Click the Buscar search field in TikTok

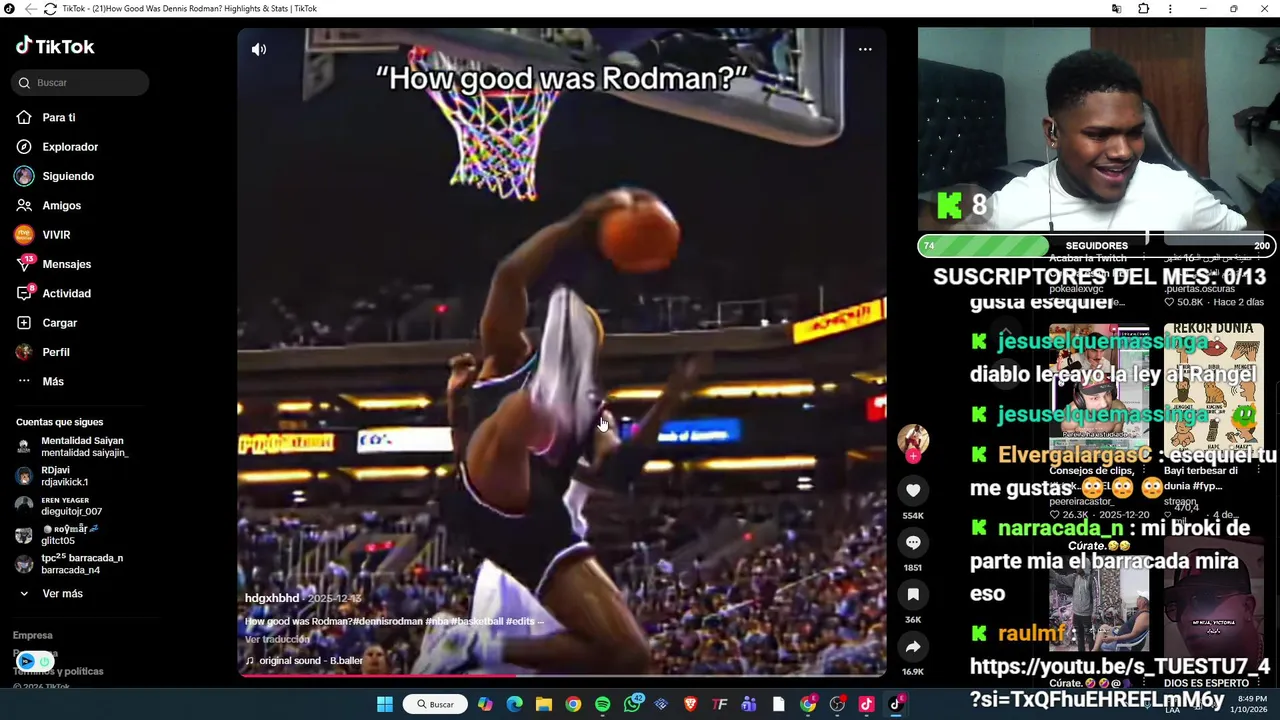click(80, 83)
